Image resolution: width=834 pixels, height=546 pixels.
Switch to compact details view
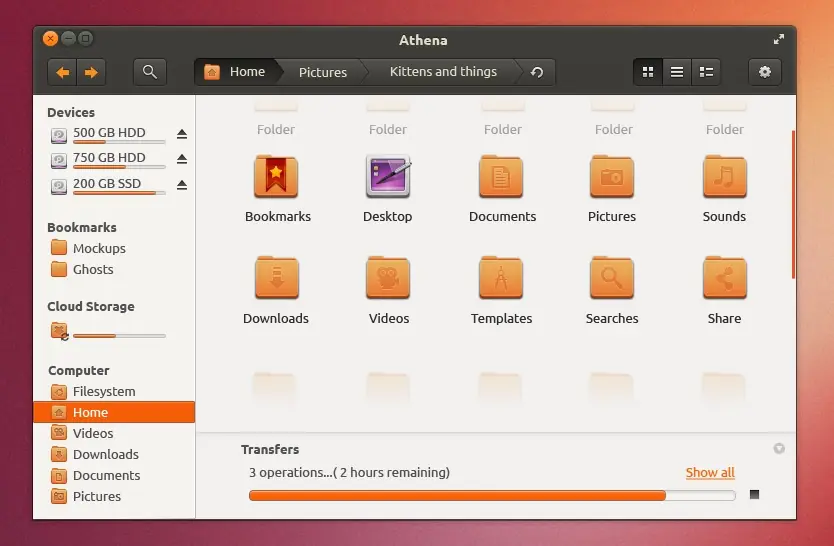point(706,72)
